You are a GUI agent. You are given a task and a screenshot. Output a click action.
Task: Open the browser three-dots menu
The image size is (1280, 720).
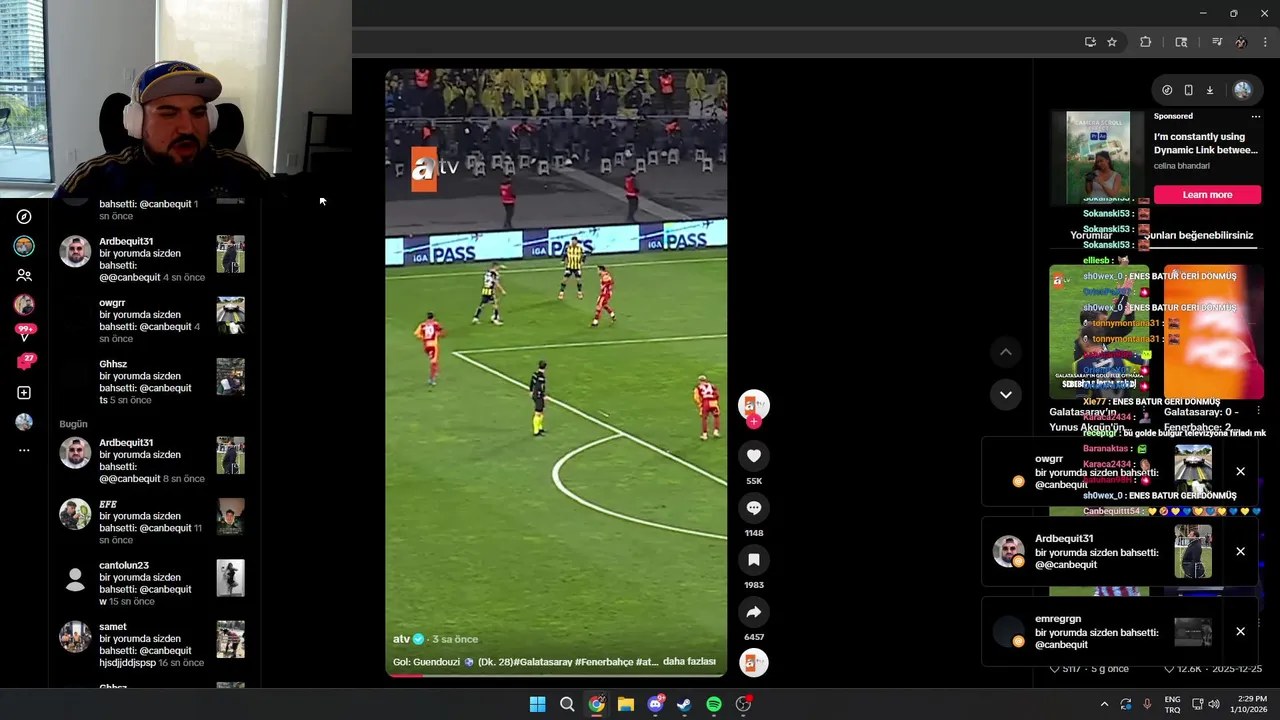[x=1266, y=42]
